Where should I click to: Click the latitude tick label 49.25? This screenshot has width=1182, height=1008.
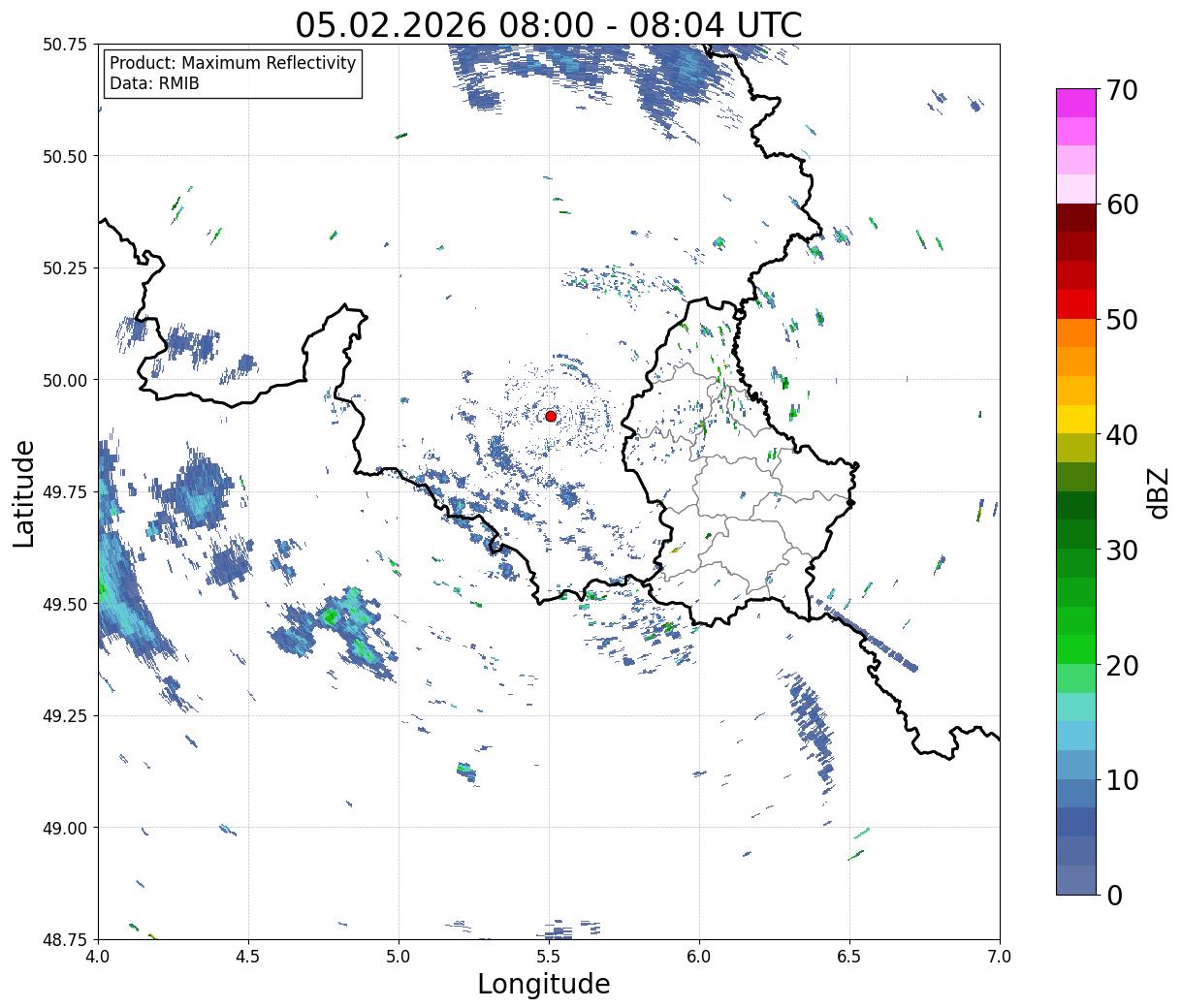point(64,716)
